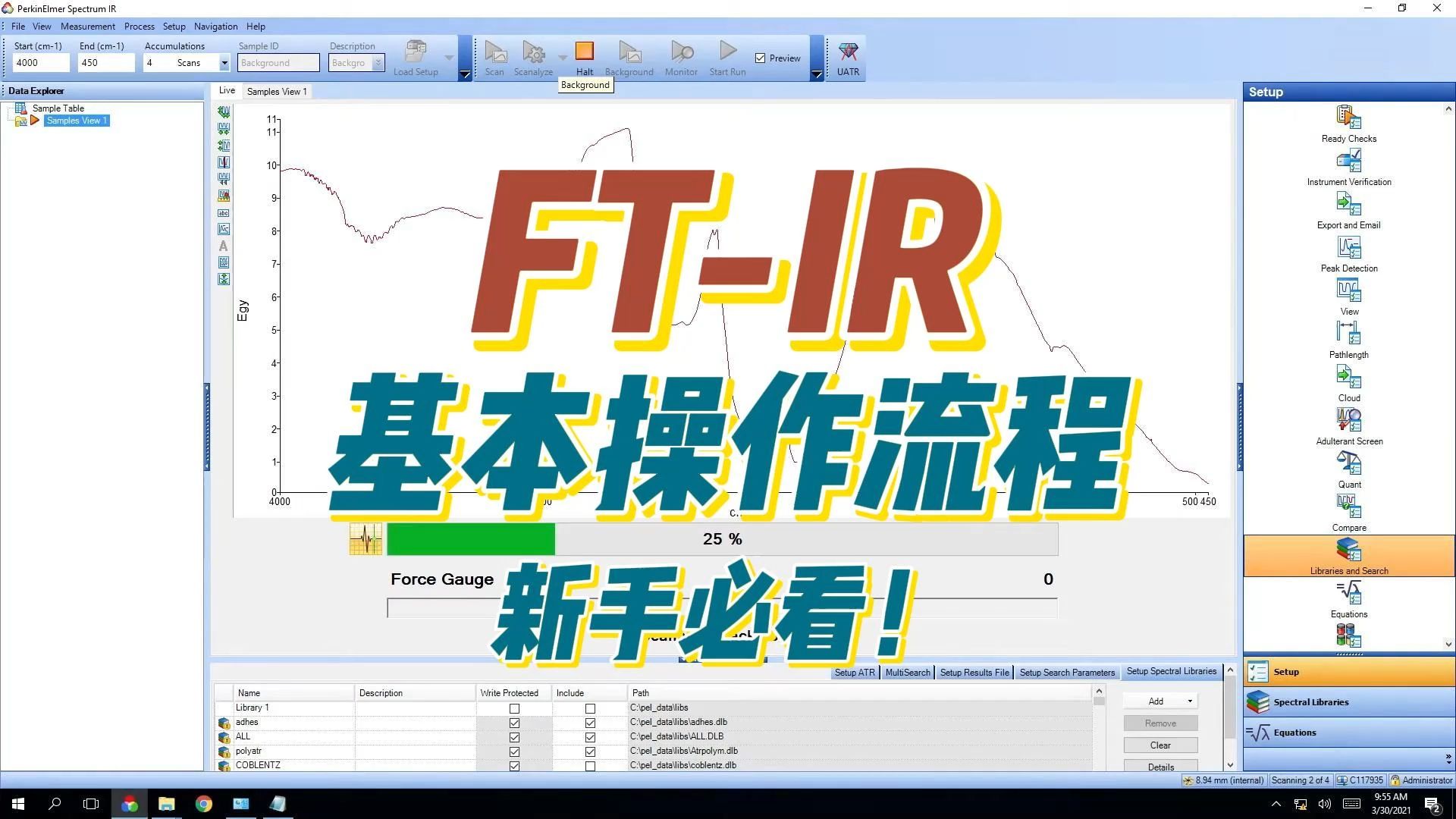Image resolution: width=1456 pixels, height=819 pixels.
Task: Switch to MultiSearch tab
Action: 906,672
